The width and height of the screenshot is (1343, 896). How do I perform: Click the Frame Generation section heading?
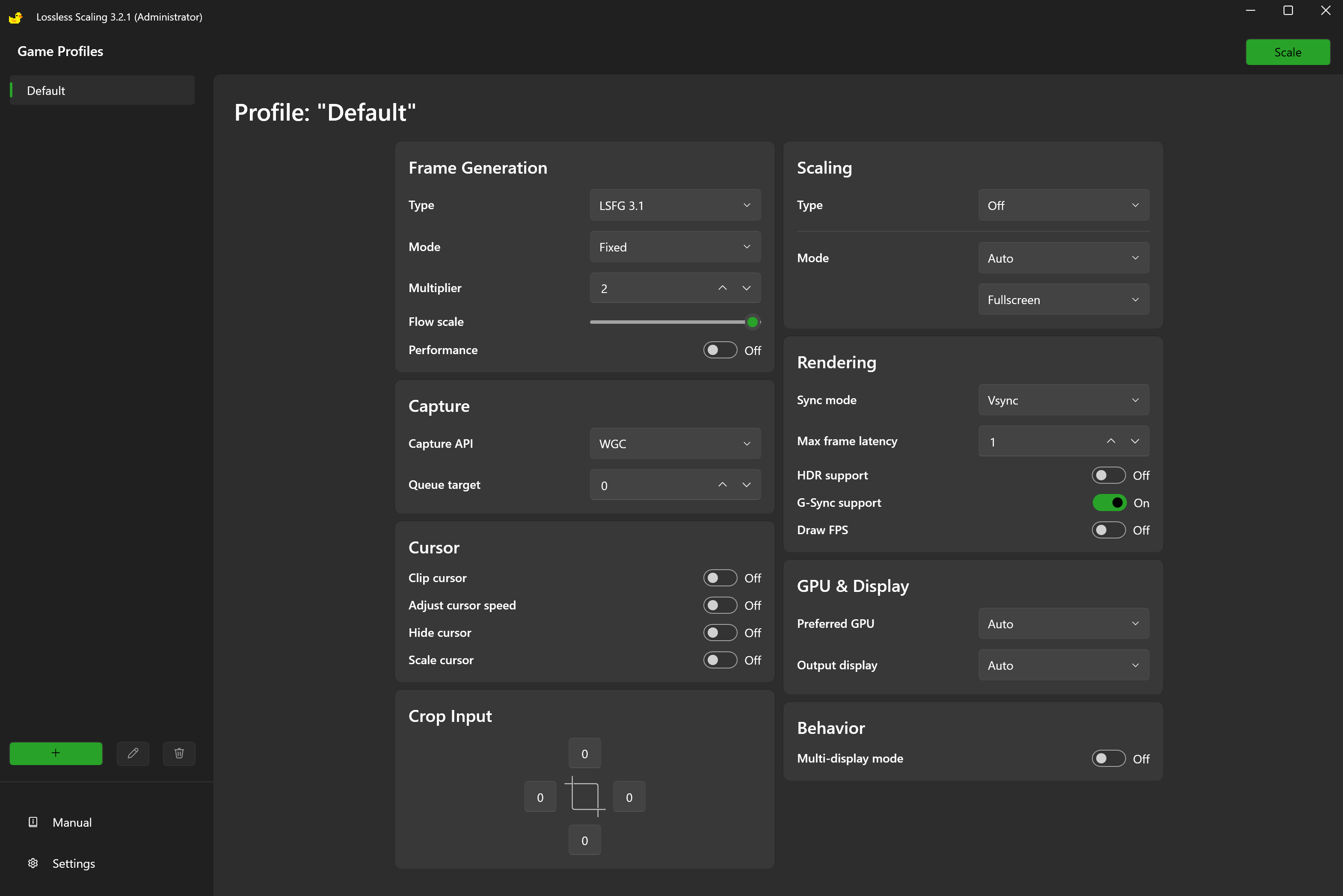click(478, 167)
